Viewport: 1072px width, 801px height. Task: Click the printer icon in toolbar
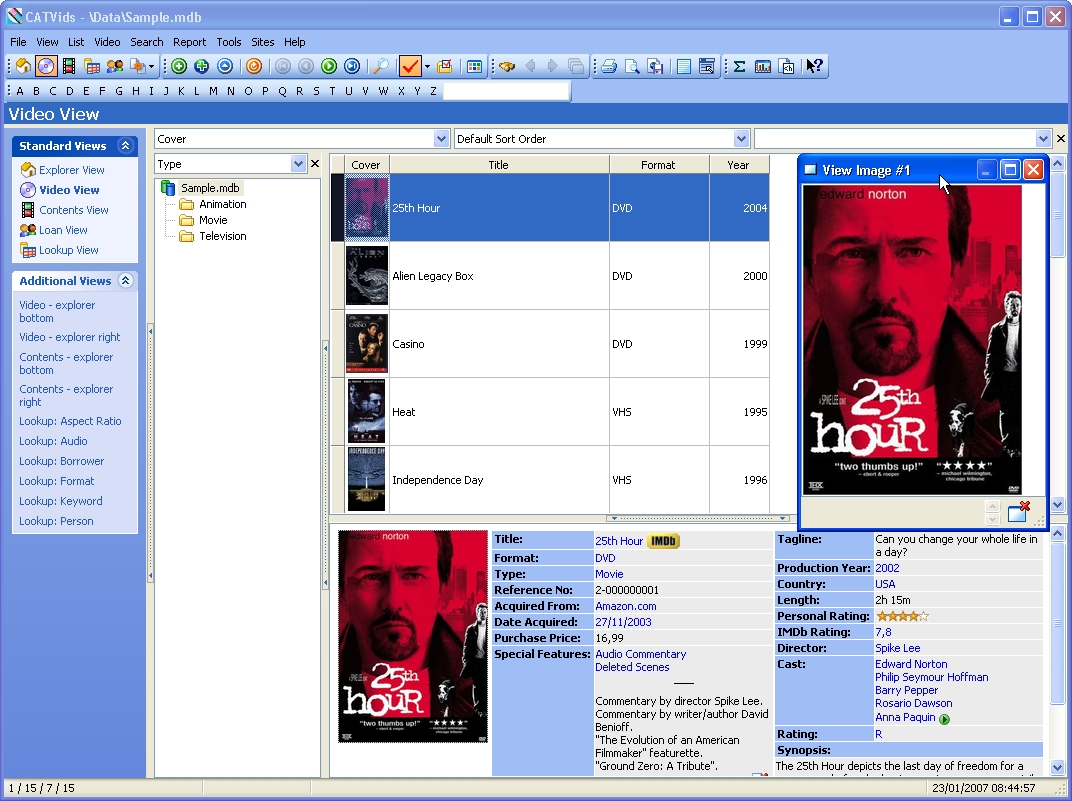coord(609,66)
